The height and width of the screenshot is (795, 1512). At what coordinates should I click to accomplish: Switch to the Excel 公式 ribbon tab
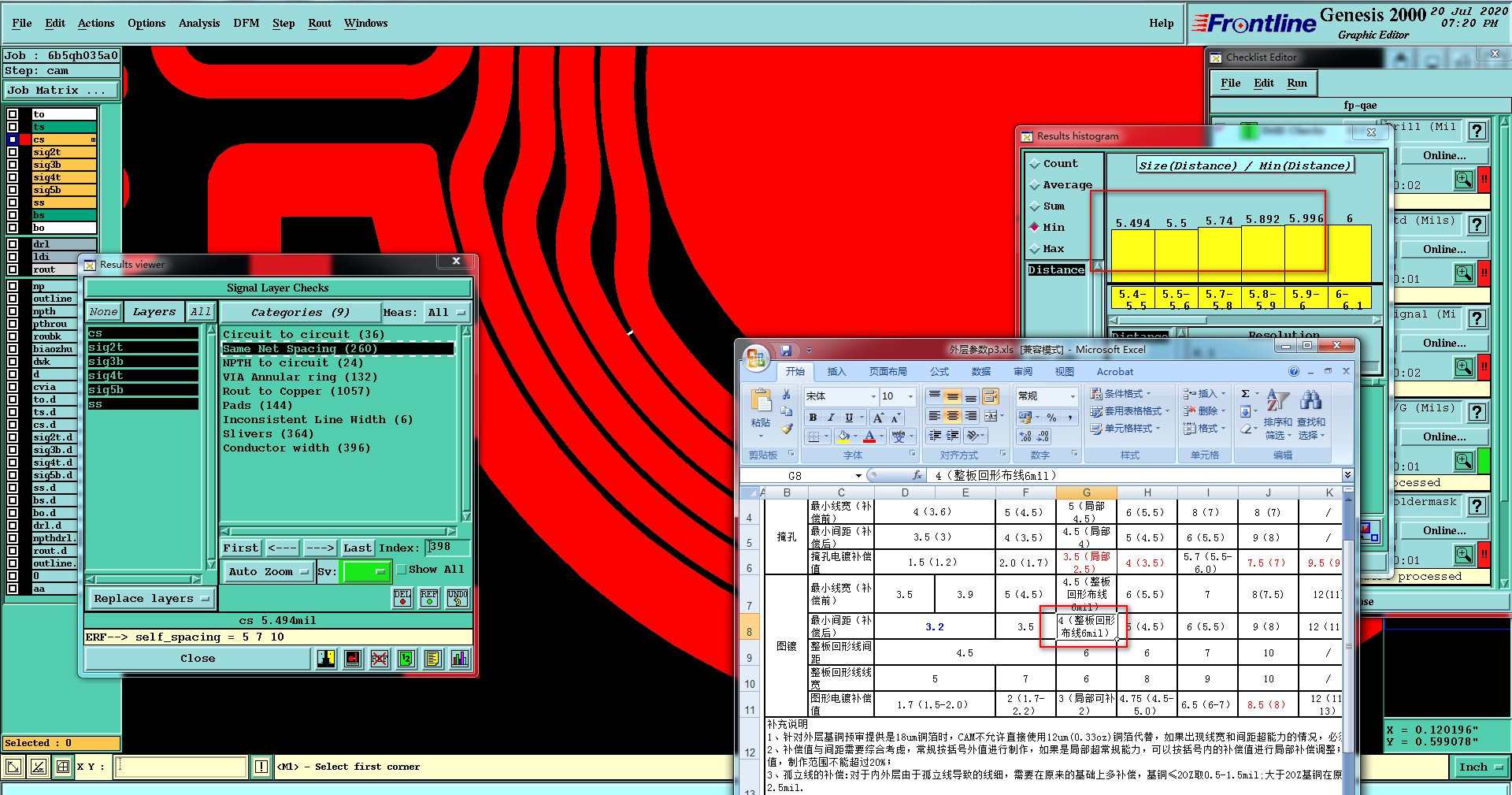(x=939, y=372)
